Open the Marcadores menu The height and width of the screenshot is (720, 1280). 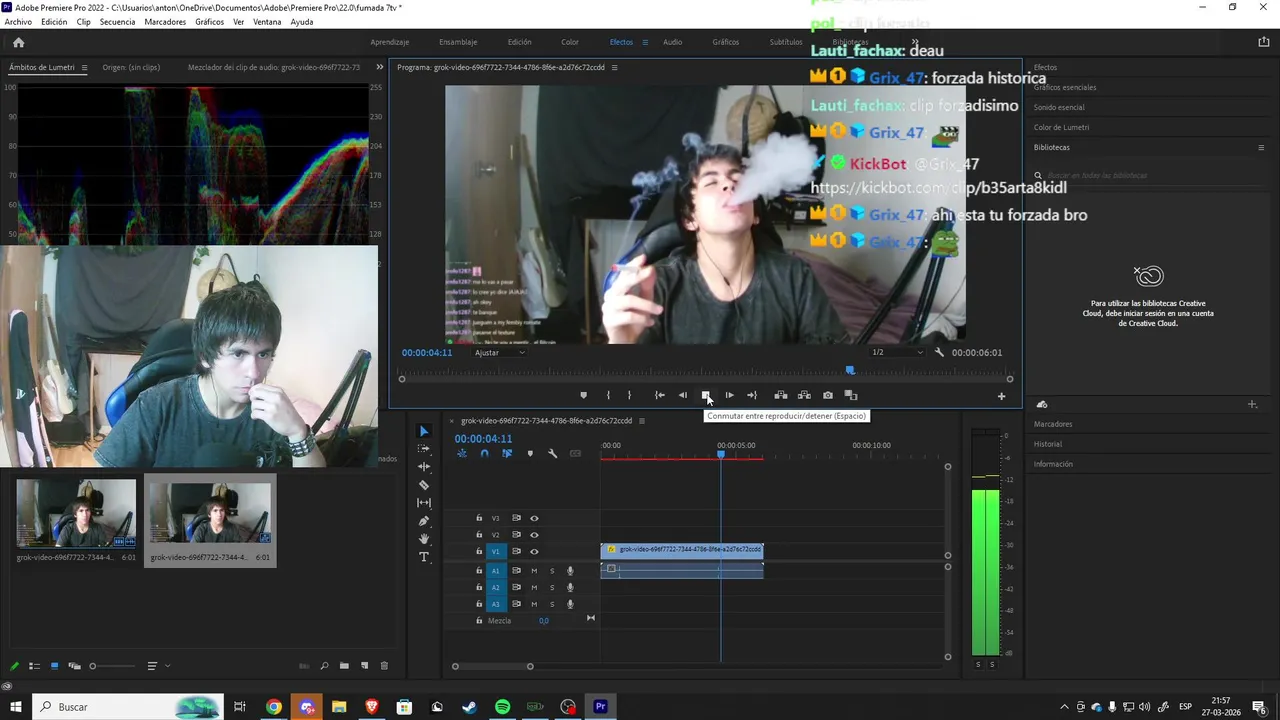click(x=165, y=21)
